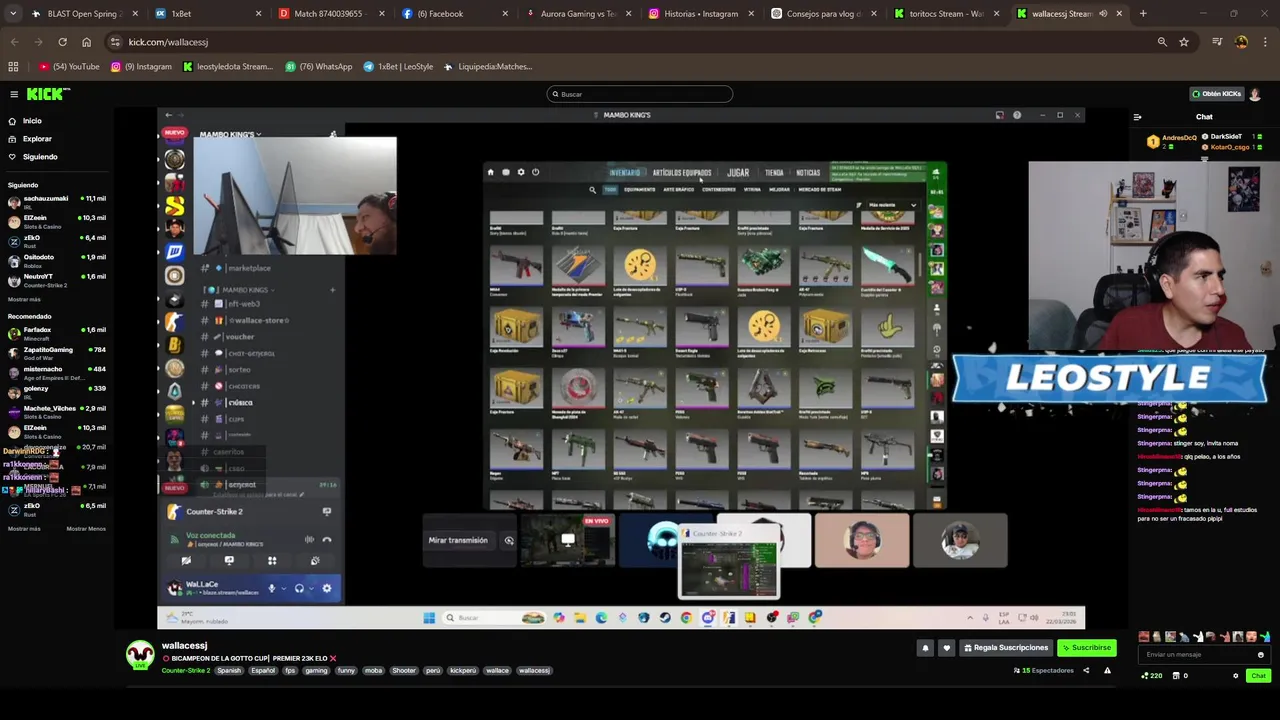The image size is (1280, 720).
Task: Bookmark this page with star icon
Action: pos(1184,42)
